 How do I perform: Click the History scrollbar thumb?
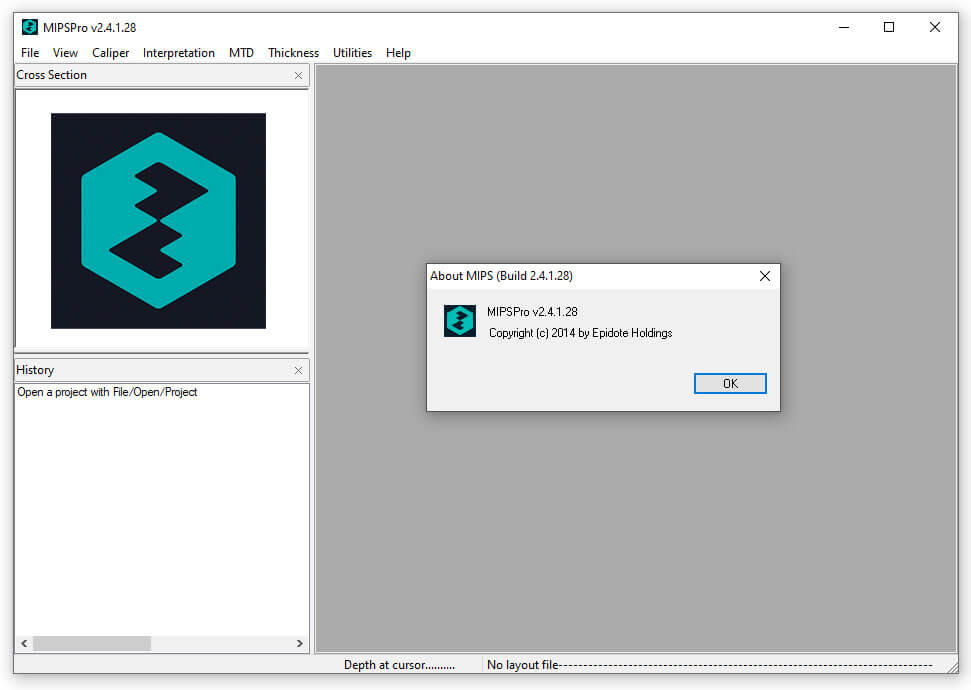[92, 643]
